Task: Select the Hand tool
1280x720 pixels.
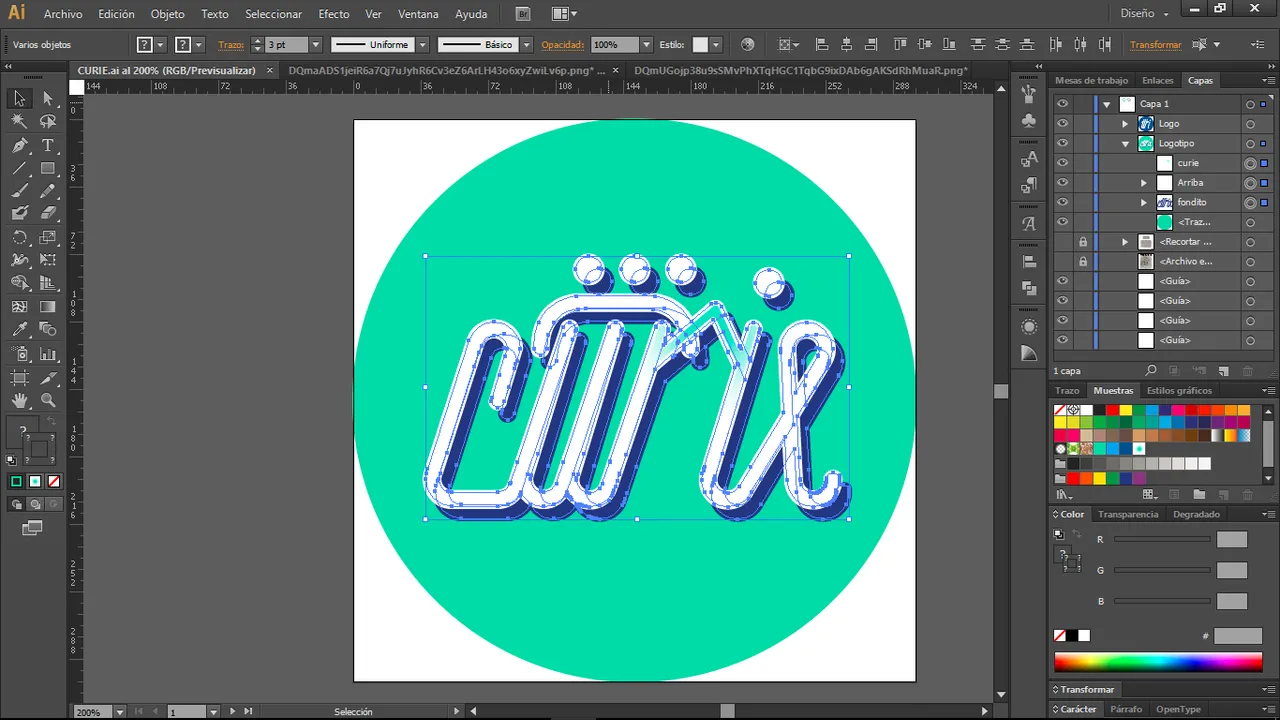Action: click(19, 400)
